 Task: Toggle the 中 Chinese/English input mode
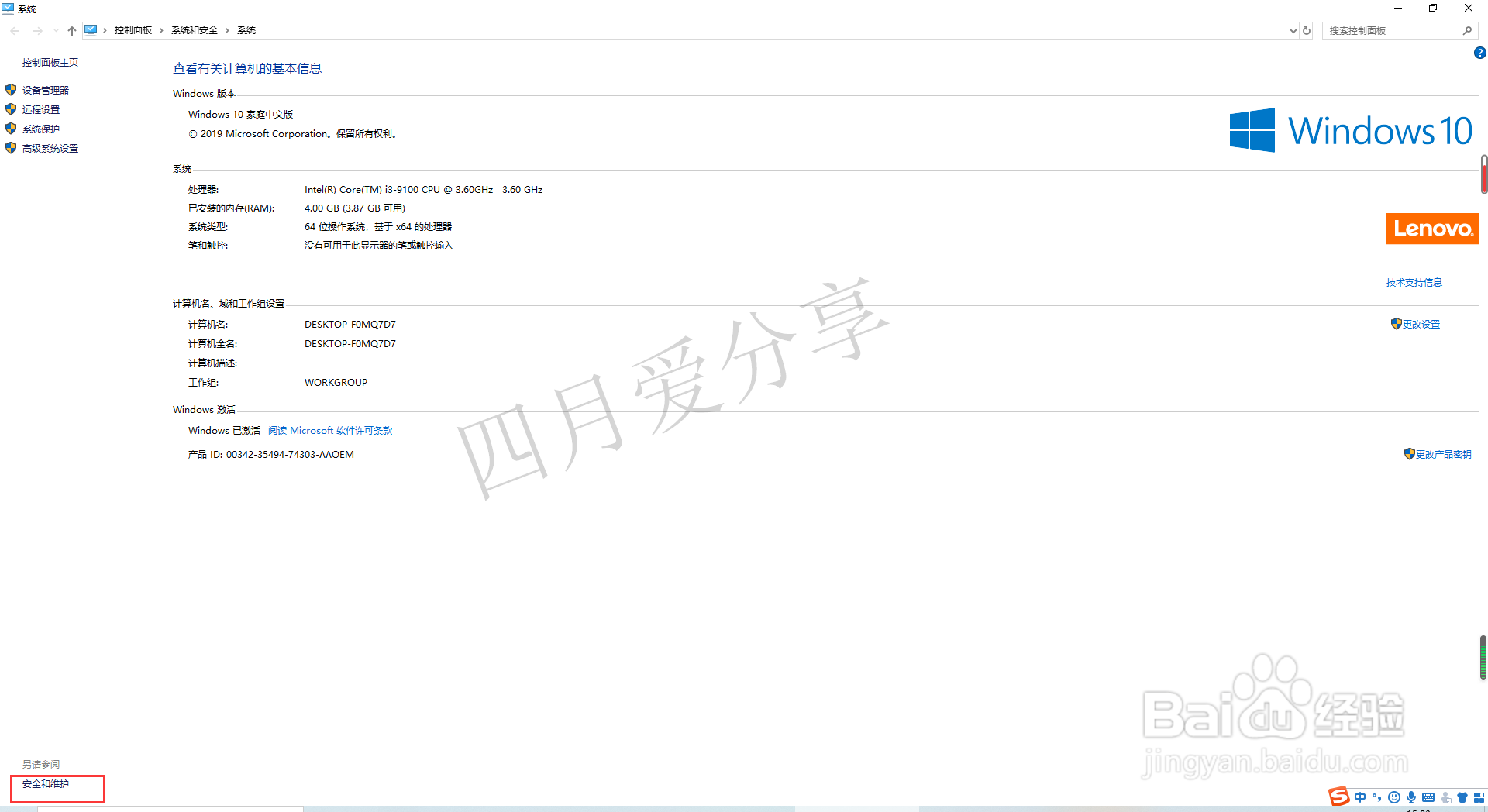1360,797
